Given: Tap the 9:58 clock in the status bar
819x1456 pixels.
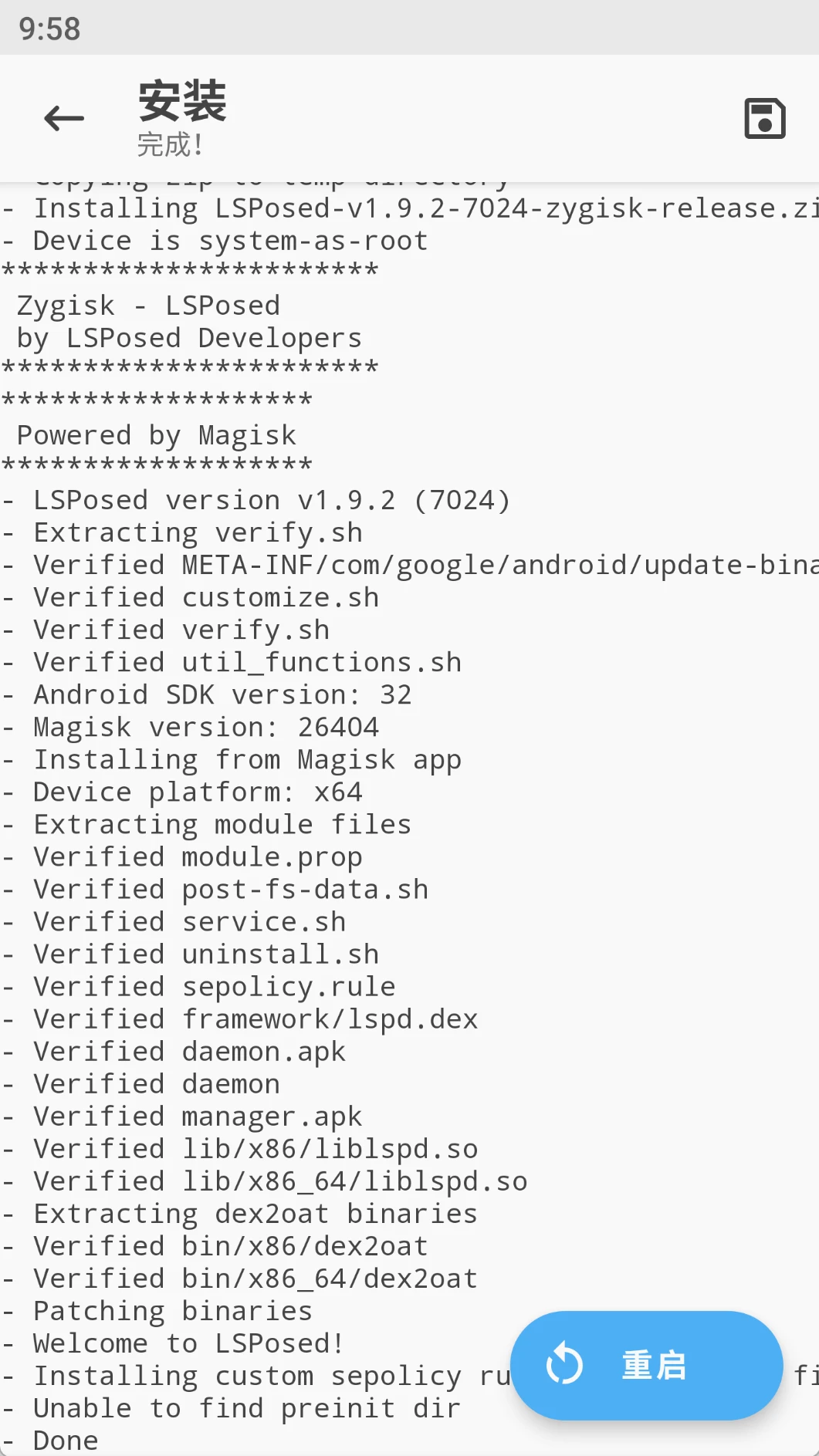Looking at the screenshot, I should click(49, 29).
